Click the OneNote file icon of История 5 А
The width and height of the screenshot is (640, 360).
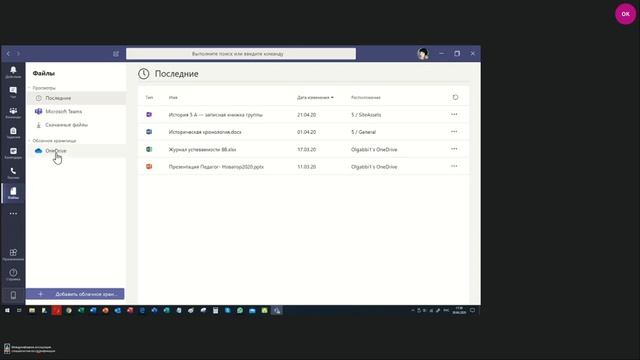pyautogui.click(x=149, y=115)
